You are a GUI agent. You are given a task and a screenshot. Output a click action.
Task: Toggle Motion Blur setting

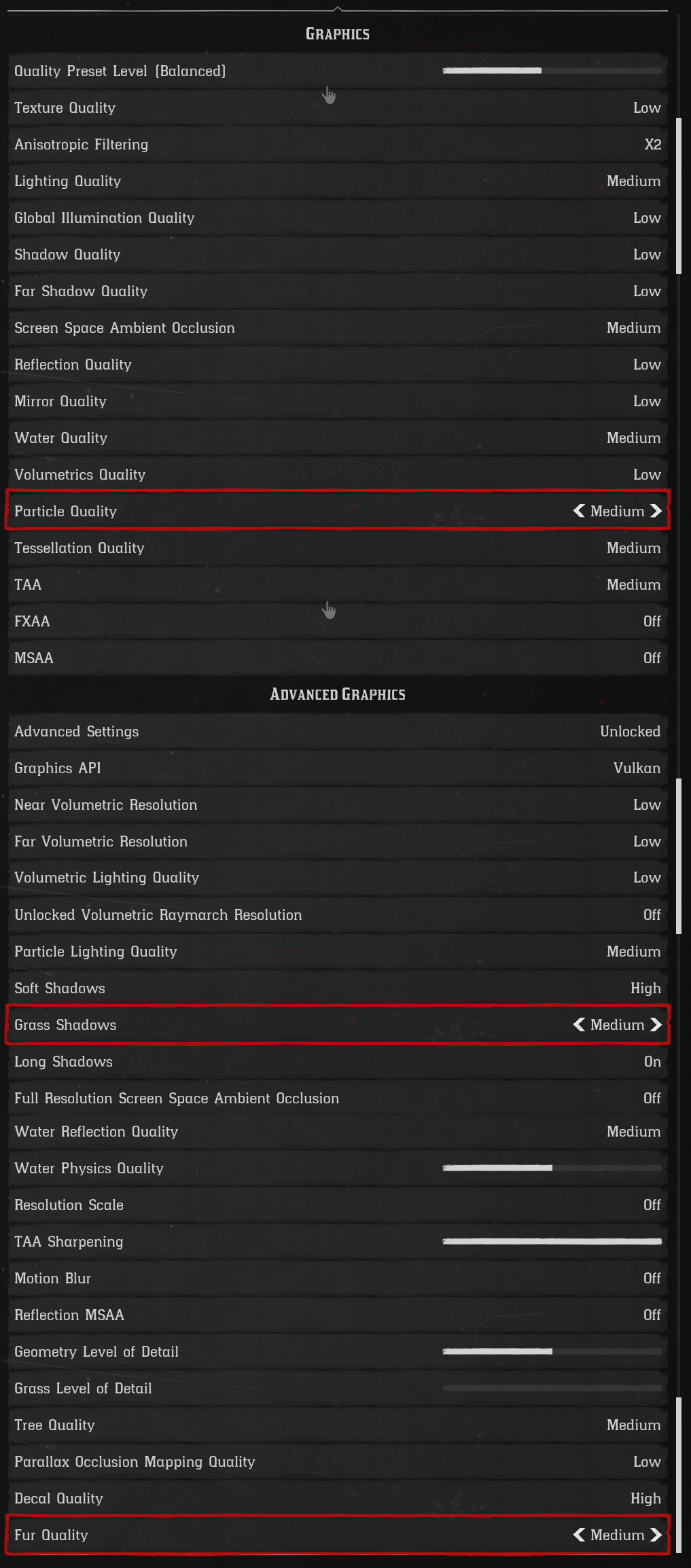click(x=652, y=1279)
